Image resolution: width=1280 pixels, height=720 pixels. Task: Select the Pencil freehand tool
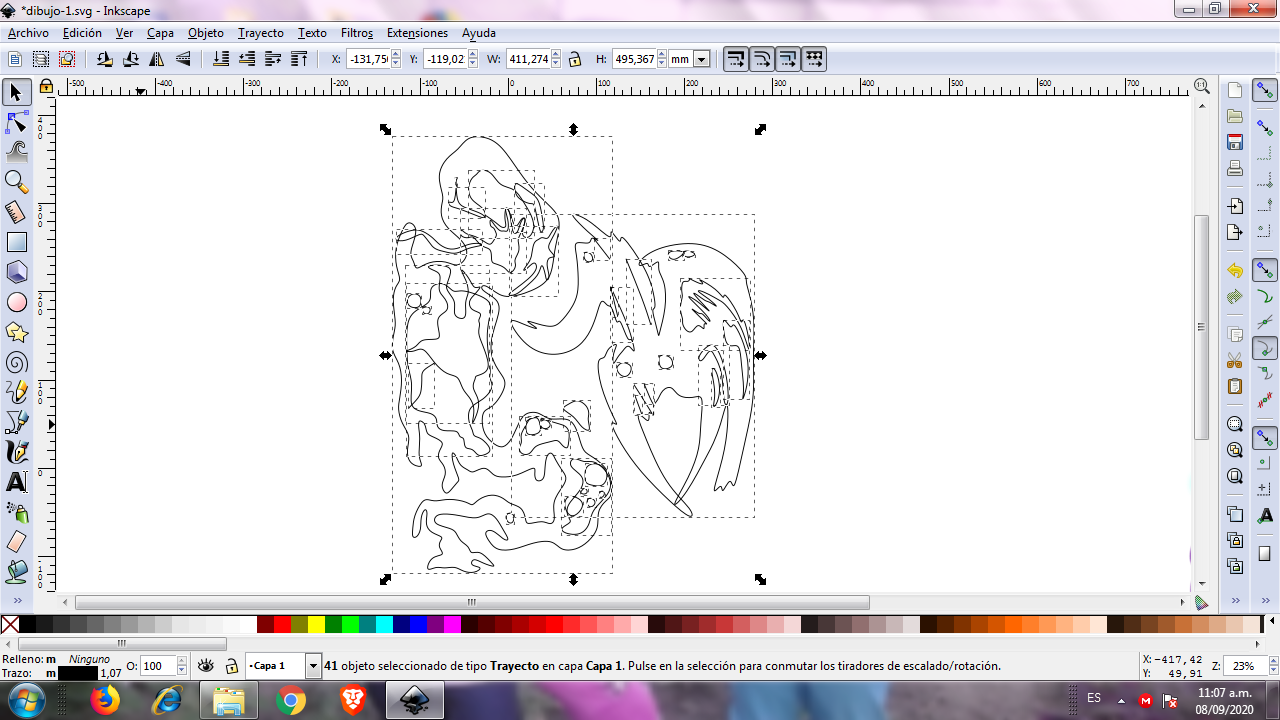pos(16,392)
